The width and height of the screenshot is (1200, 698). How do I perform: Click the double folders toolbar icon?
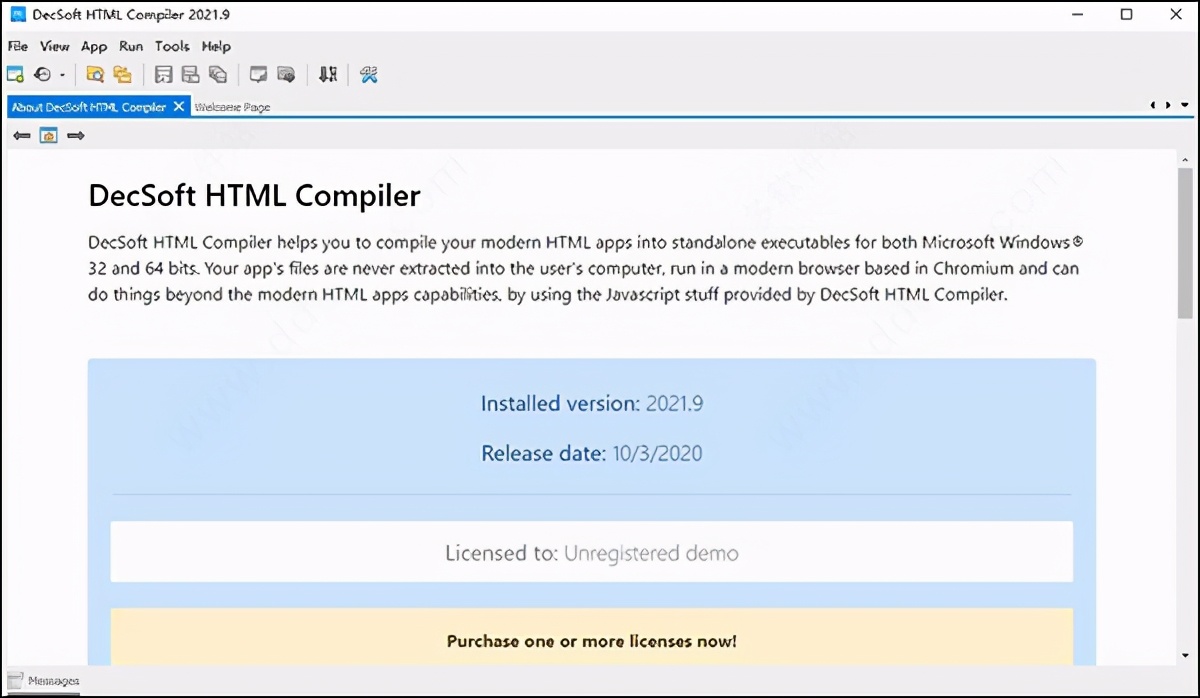[122, 74]
